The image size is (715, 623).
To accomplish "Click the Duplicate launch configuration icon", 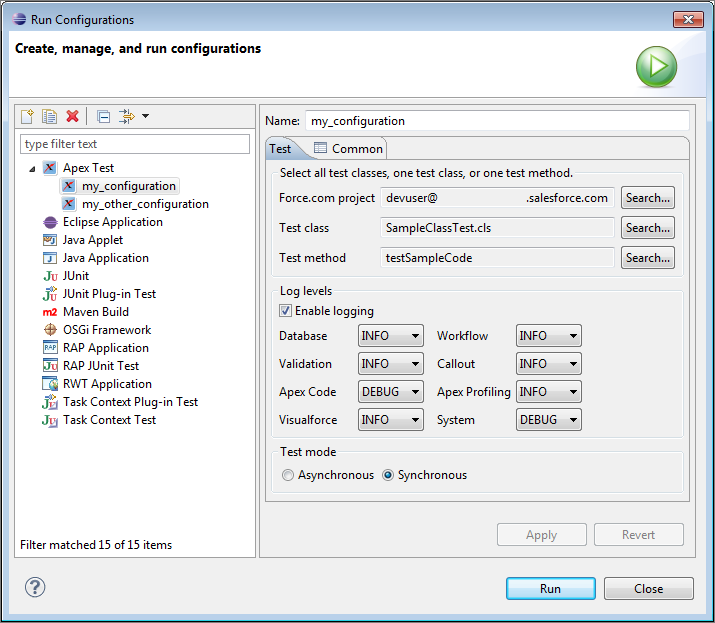I will click(49, 116).
